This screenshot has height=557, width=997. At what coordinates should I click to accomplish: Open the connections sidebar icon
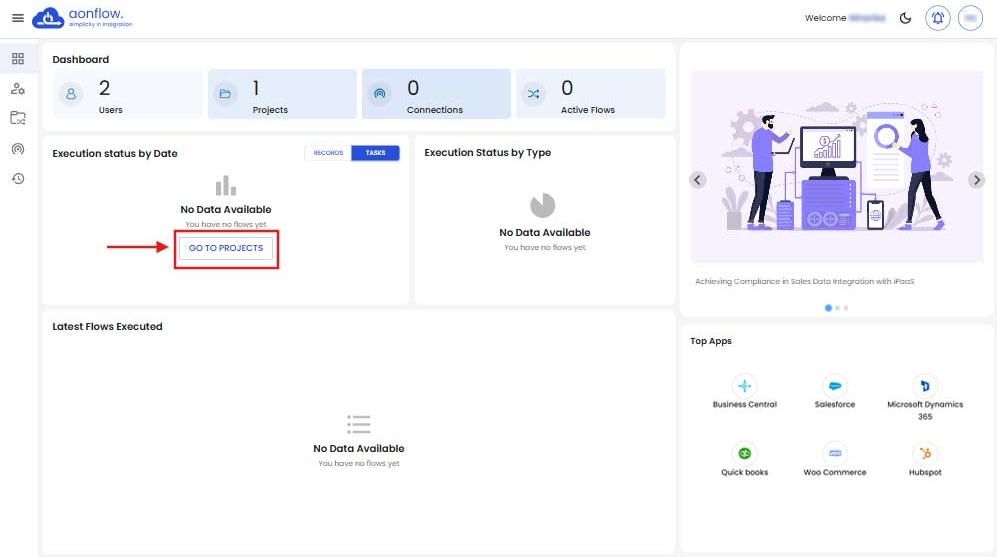pyautogui.click(x=17, y=149)
